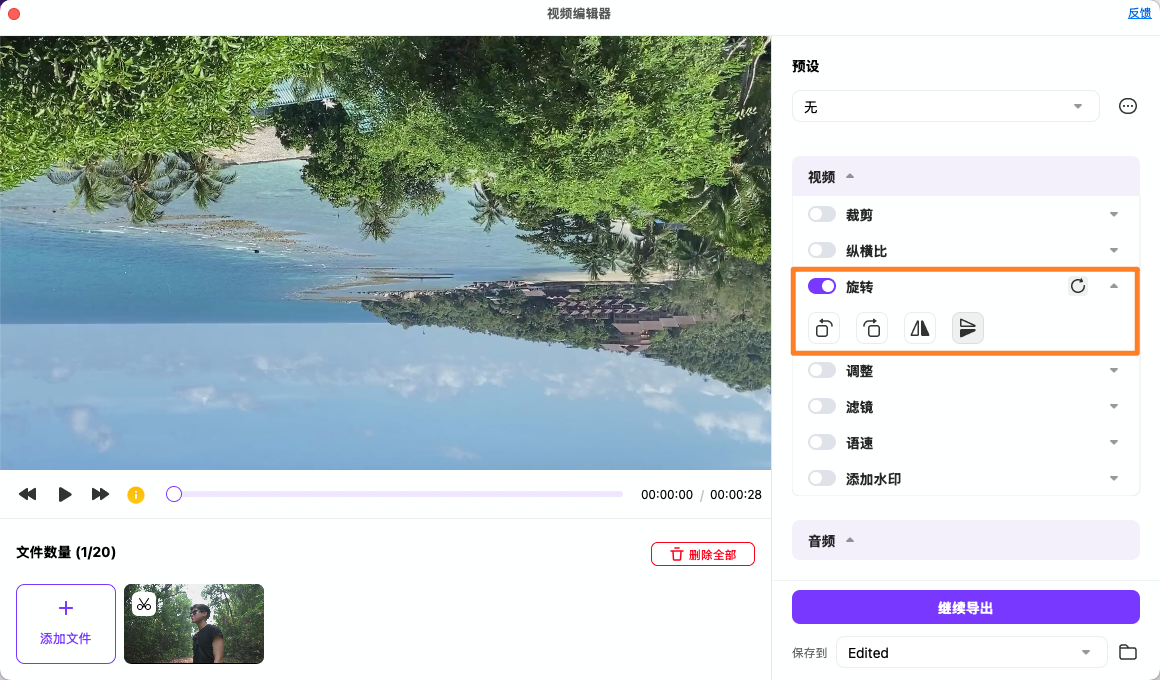Rotate the video counterclockwise

tap(823, 327)
